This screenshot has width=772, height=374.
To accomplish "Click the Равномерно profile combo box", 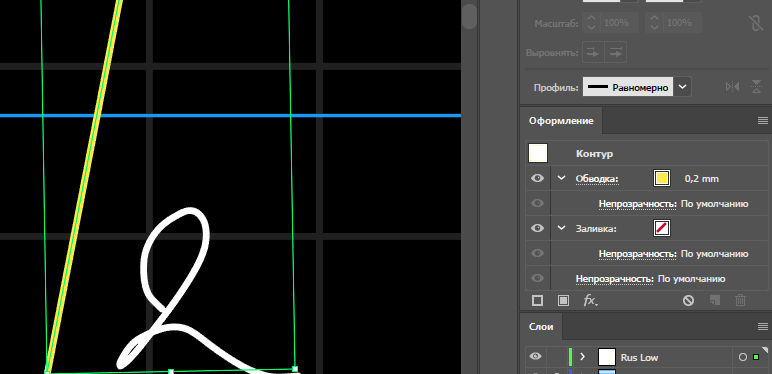I will click(x=628, y=87).
